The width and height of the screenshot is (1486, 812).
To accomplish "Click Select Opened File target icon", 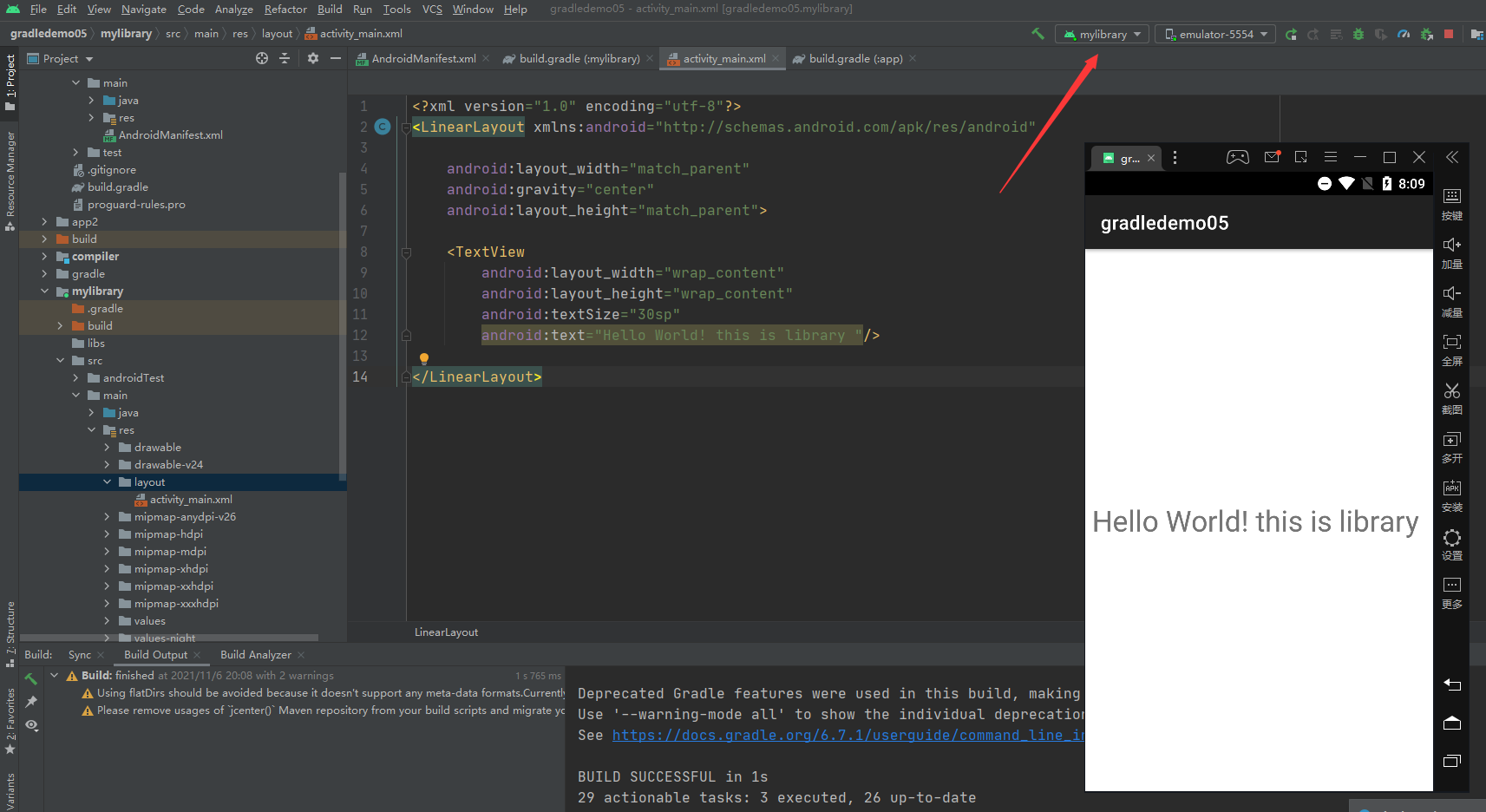I will (262, 58).
